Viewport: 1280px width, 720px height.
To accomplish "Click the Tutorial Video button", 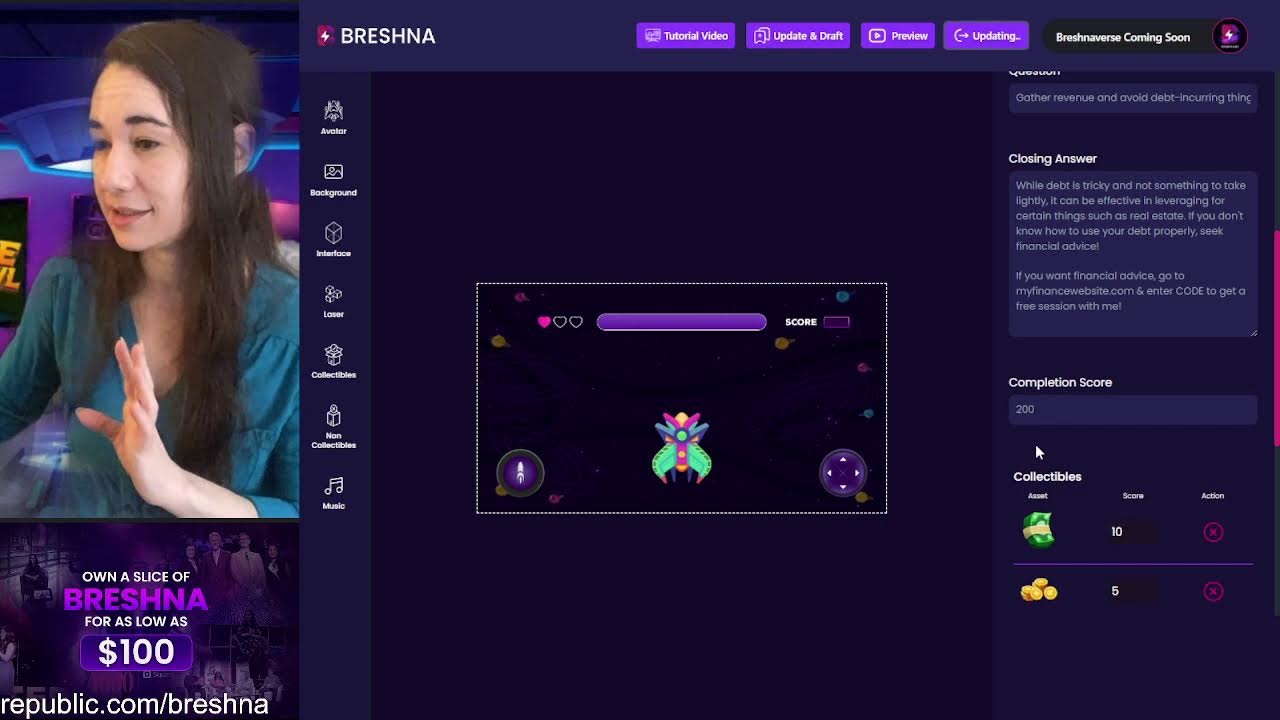I will (686, 36).
